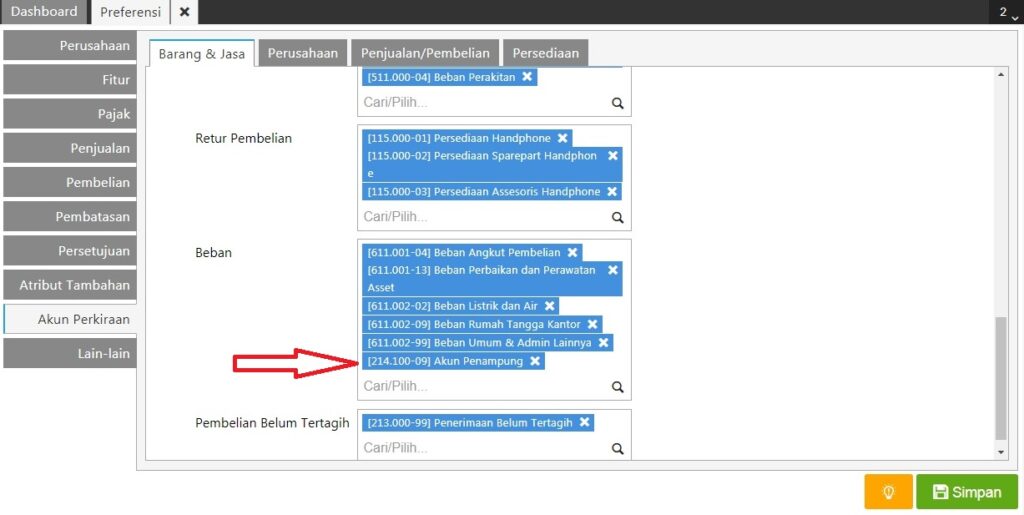Remove Persediaan Handphone 115.000-01 tag
Screen dimensions: 1024x515
point(562,138)
